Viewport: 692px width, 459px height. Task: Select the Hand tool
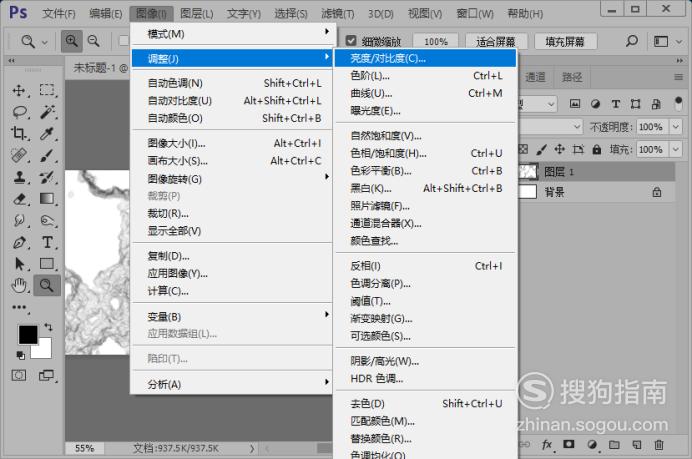click(x=19, y=286)
